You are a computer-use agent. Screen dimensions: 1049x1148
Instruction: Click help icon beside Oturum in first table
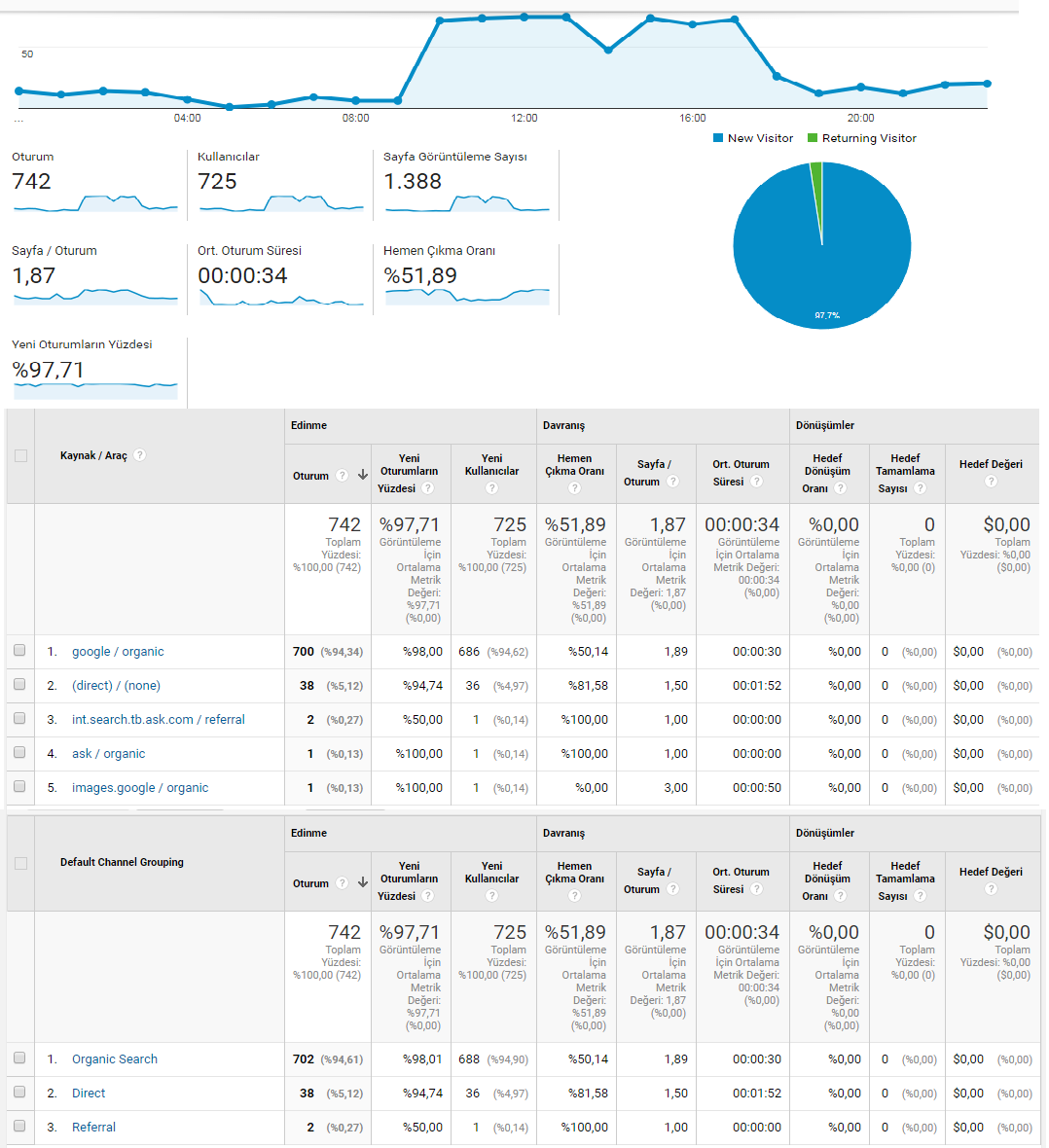tap(343, 475)
